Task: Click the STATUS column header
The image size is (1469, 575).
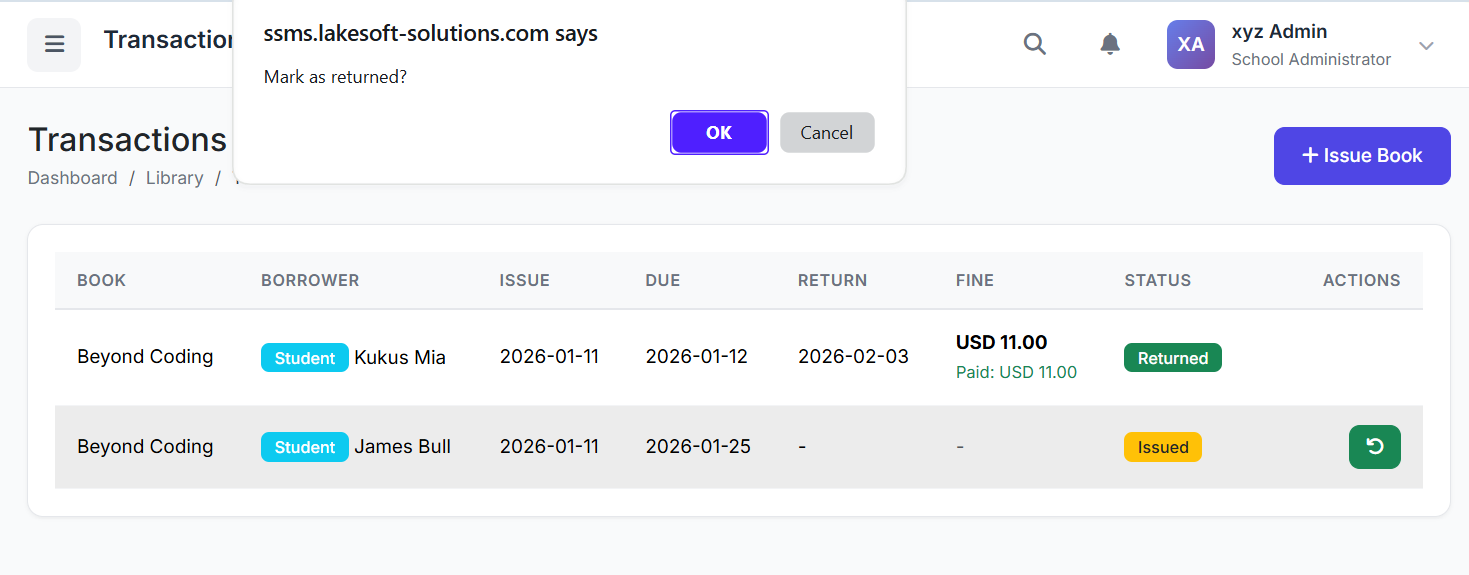Action: [1157, 280]
